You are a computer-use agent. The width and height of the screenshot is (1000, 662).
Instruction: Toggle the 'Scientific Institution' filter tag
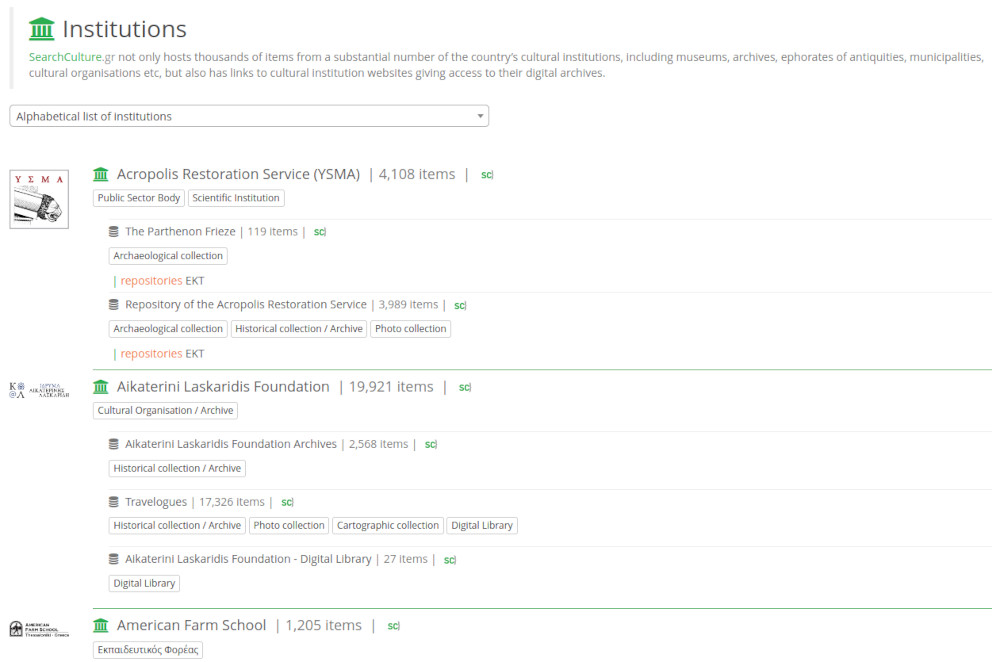coord(236,197)
